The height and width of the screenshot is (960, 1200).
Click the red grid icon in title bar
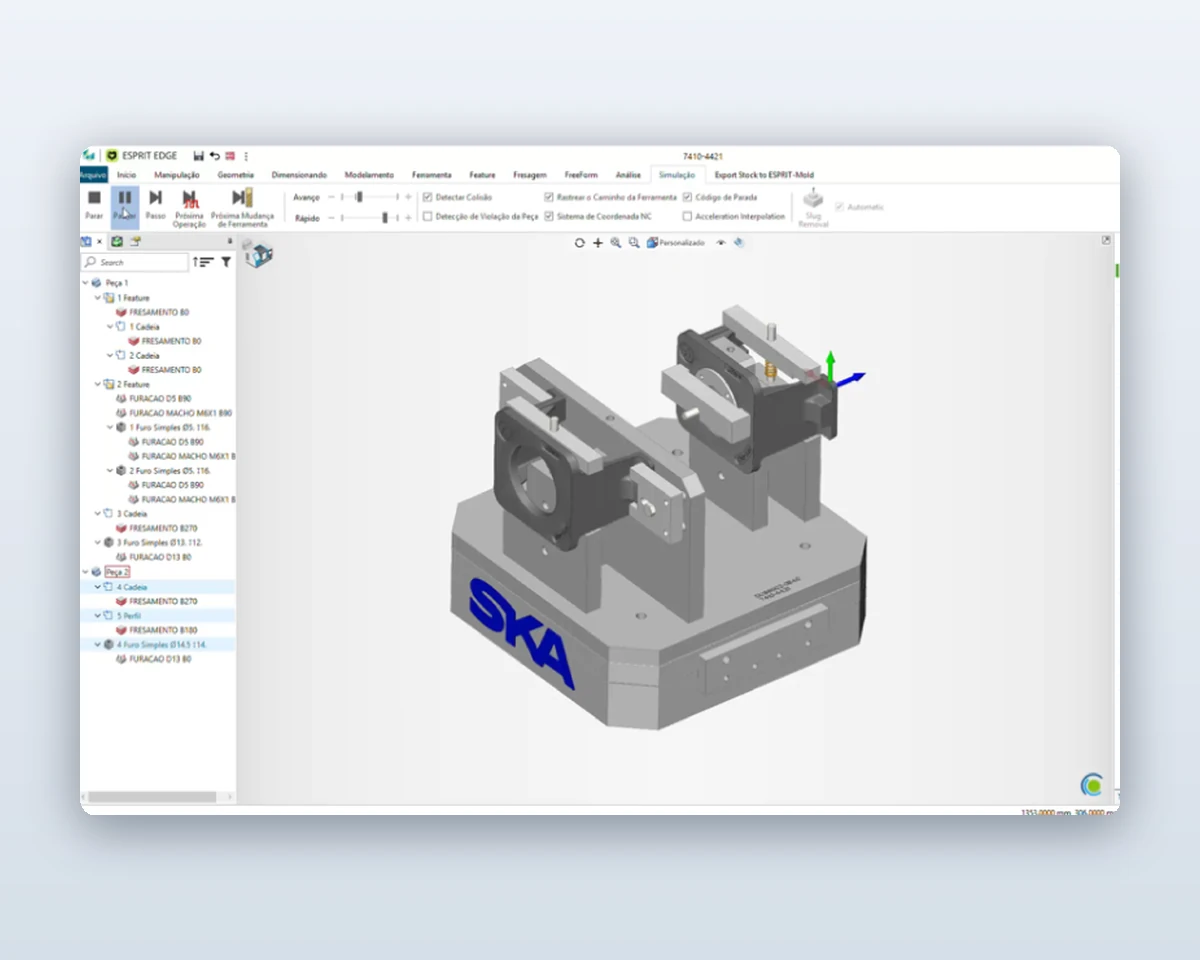coord(230,156)
